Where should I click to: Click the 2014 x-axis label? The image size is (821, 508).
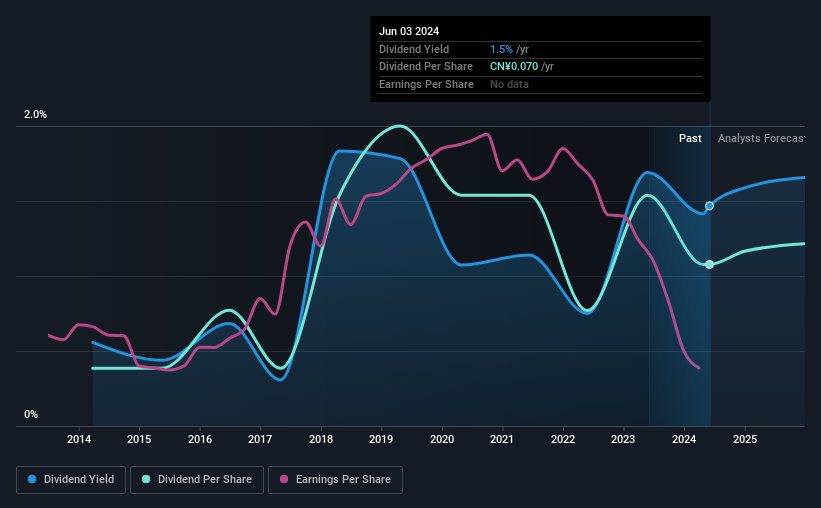(x=79, y=439)
